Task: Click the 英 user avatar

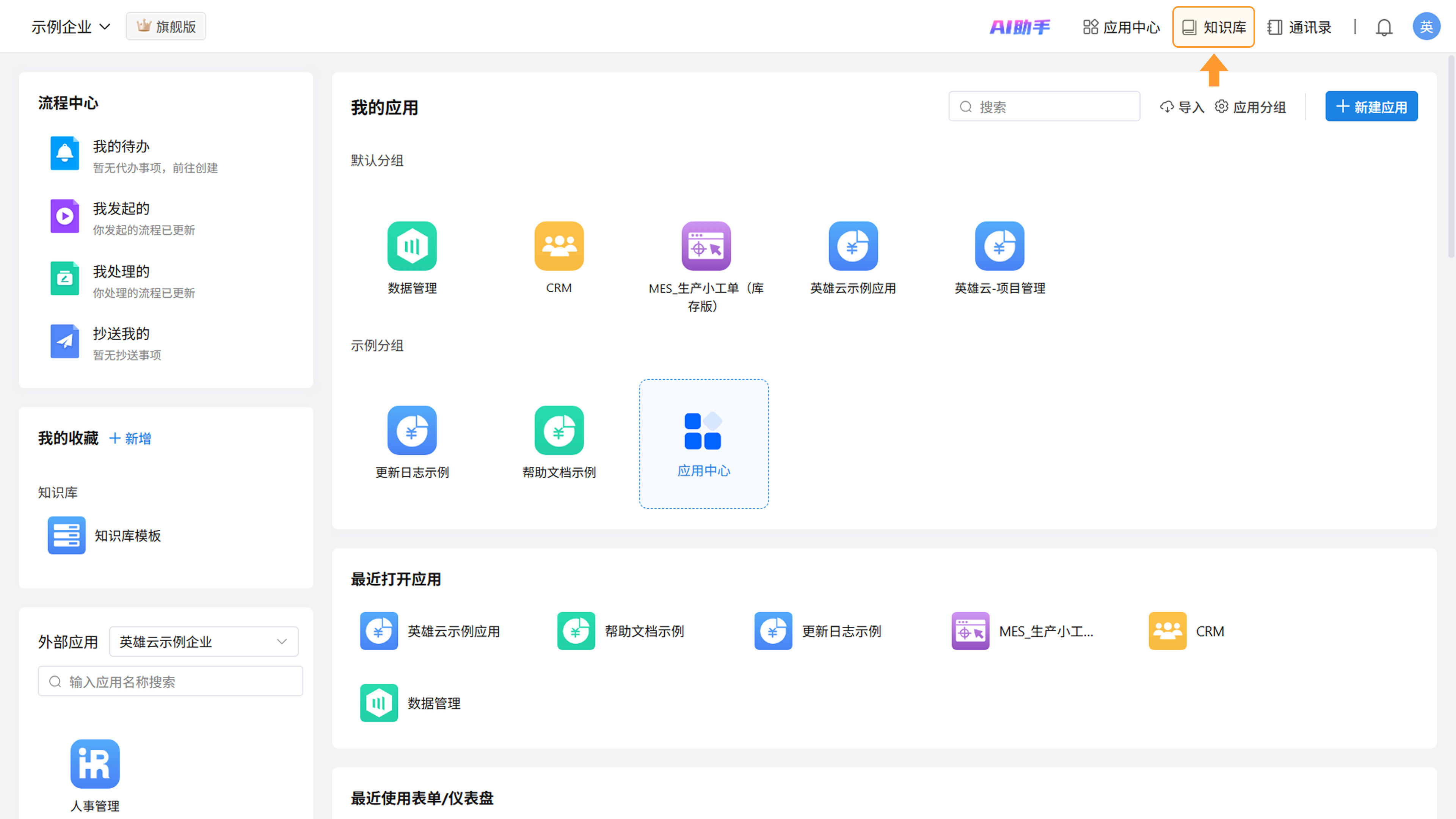Action: (x=1426, y=27)
